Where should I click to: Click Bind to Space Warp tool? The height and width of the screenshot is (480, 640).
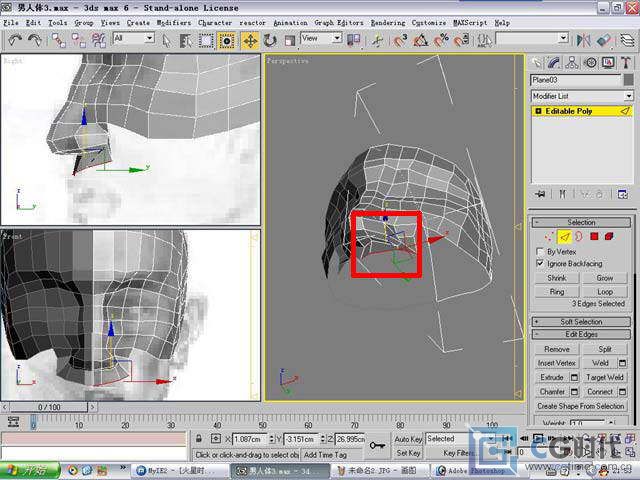98,40
